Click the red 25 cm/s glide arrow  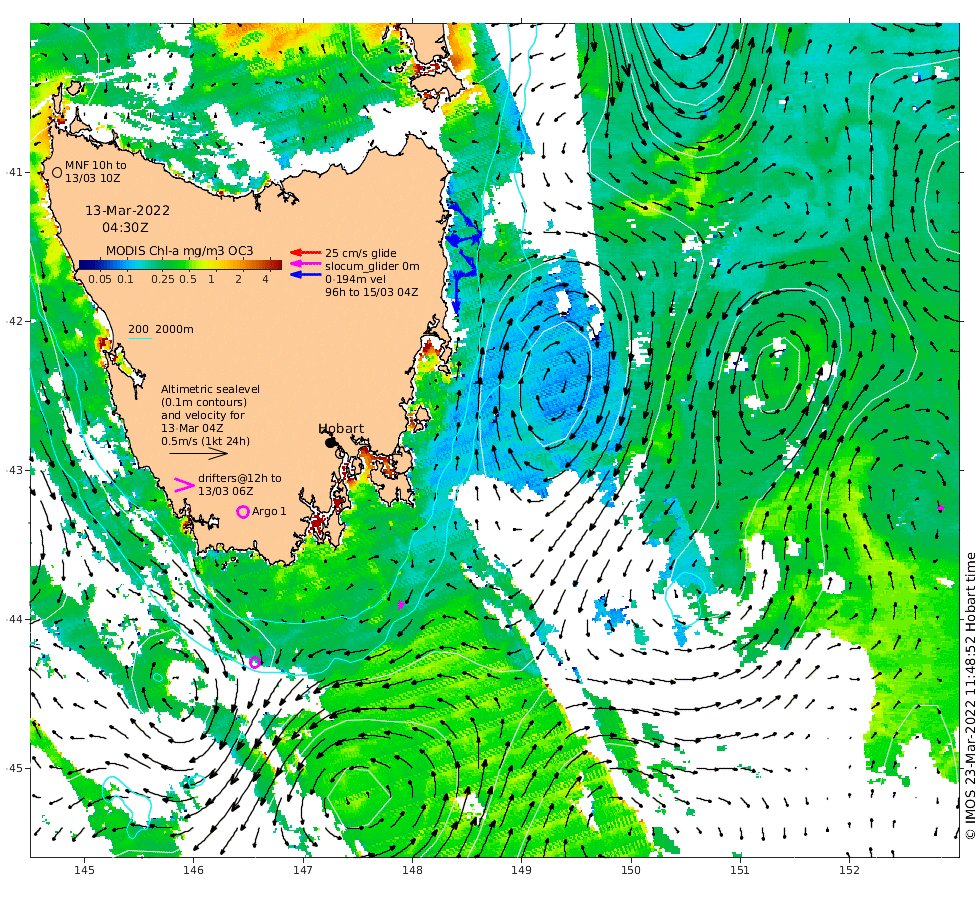pyautogui.click(x=306, y=252)
